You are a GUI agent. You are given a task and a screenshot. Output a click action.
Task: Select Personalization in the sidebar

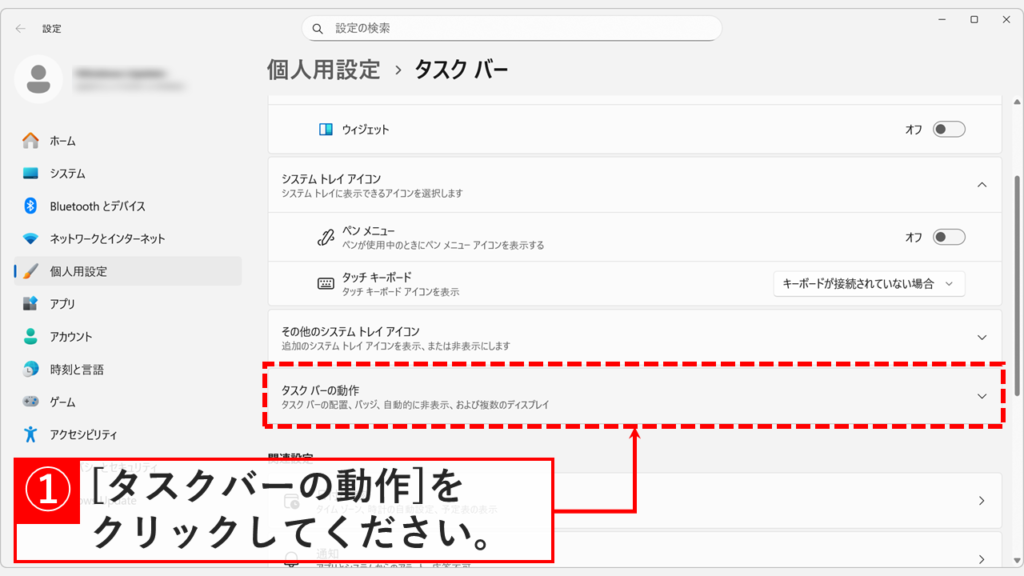pyautogui.click(x=78, y=271)
